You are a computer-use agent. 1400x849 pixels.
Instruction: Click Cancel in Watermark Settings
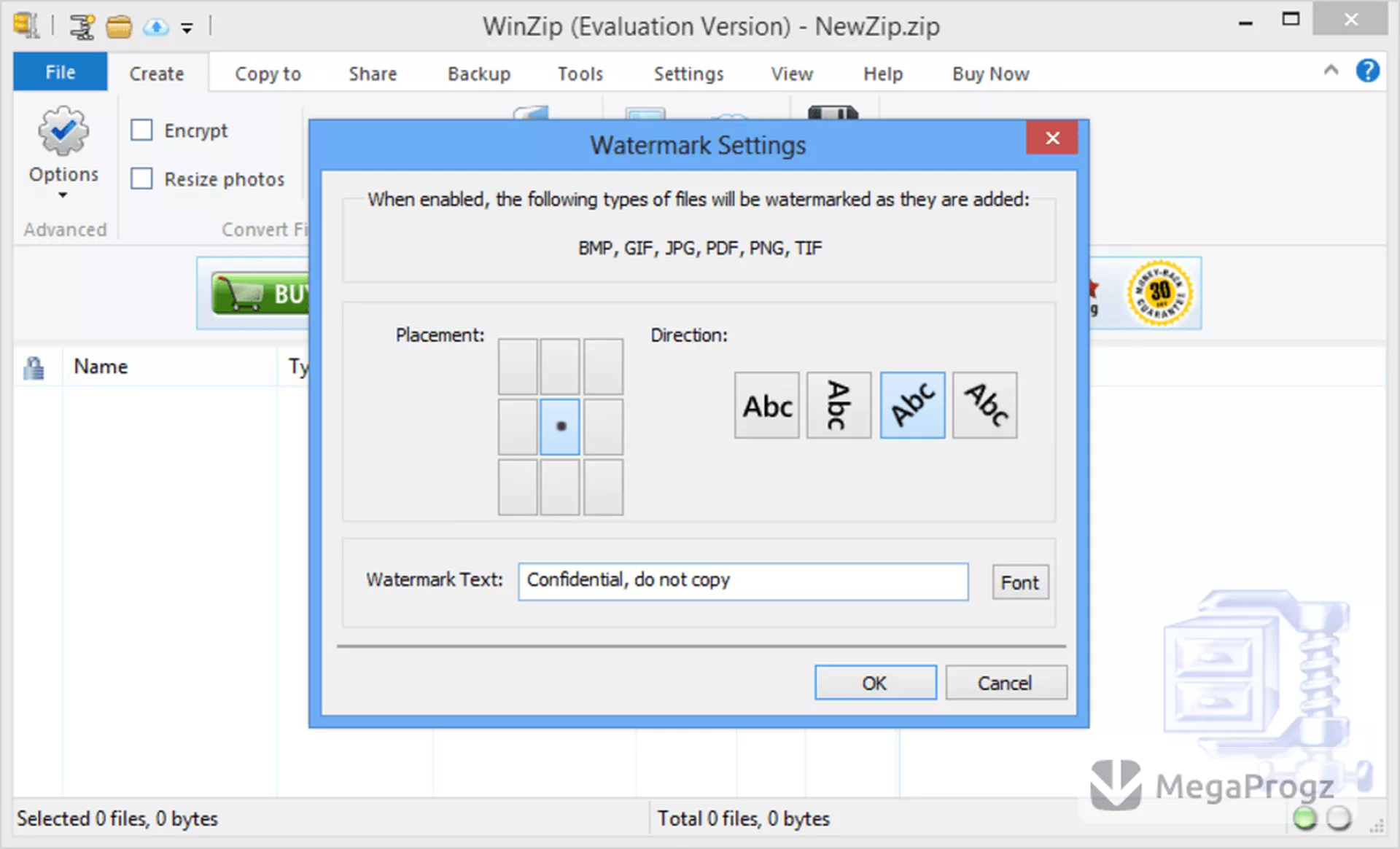[x=1006, y=683]
